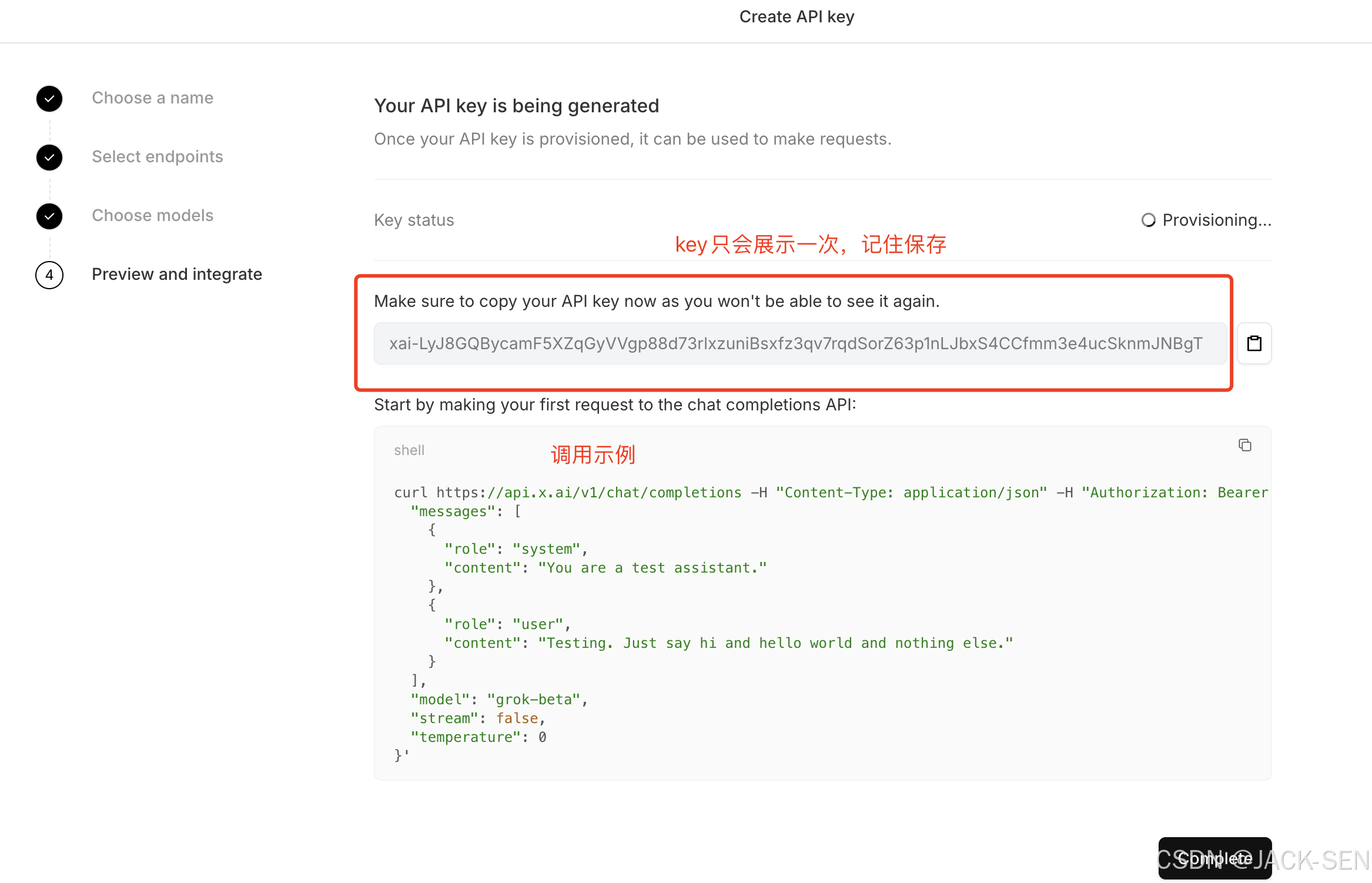Click the "grok-beta" model line
Image resolution: width=1372 pixels, height=883 pixels.
point(498,700)
